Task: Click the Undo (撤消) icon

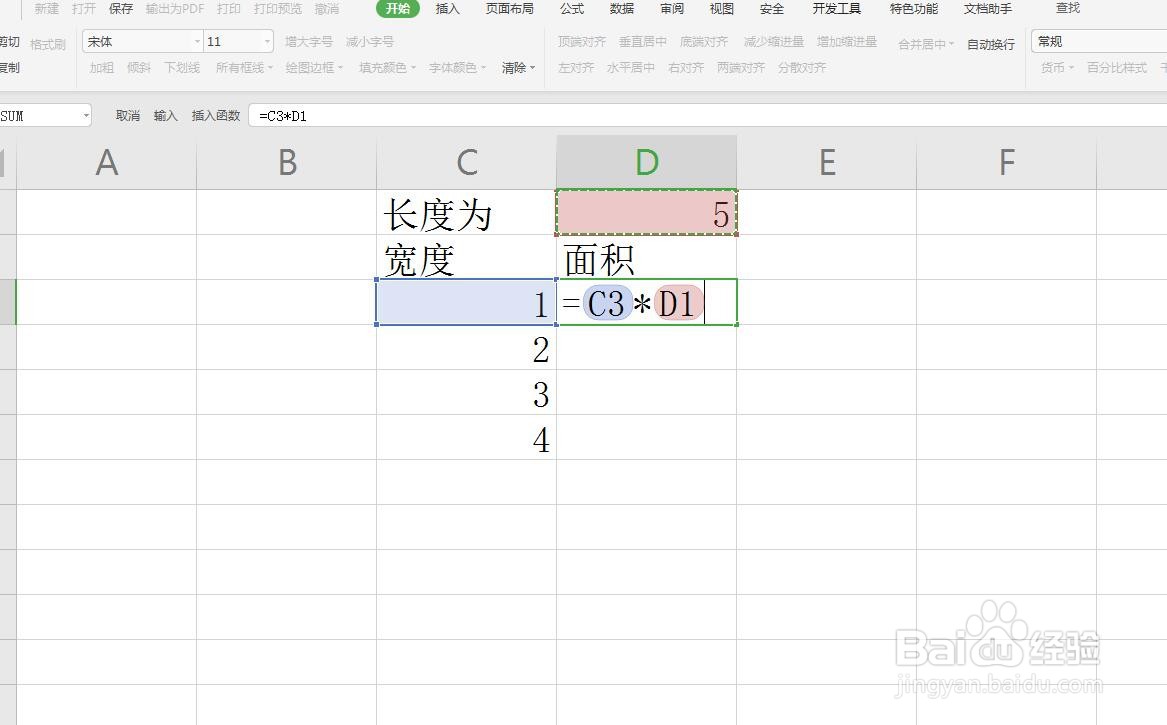Action: (x=327, y=8)
